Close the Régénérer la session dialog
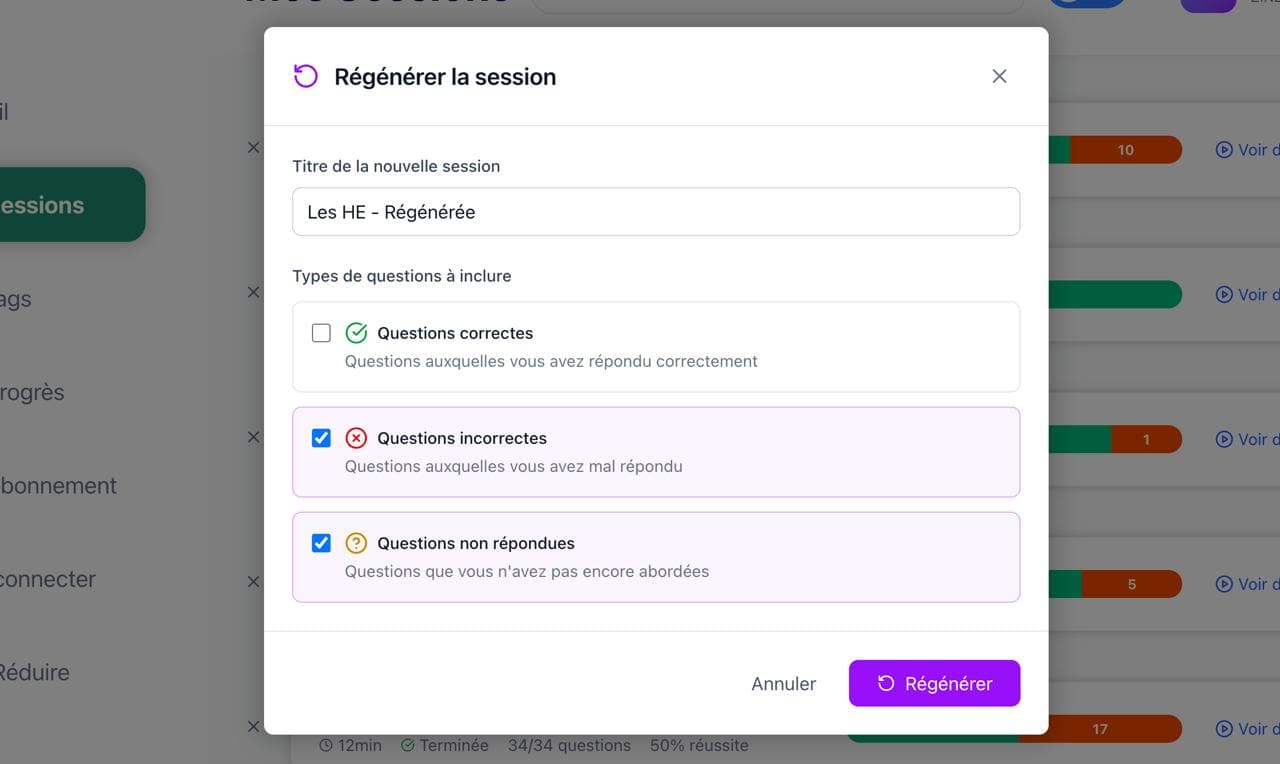 pyautogui.click(x=998, y=75)
